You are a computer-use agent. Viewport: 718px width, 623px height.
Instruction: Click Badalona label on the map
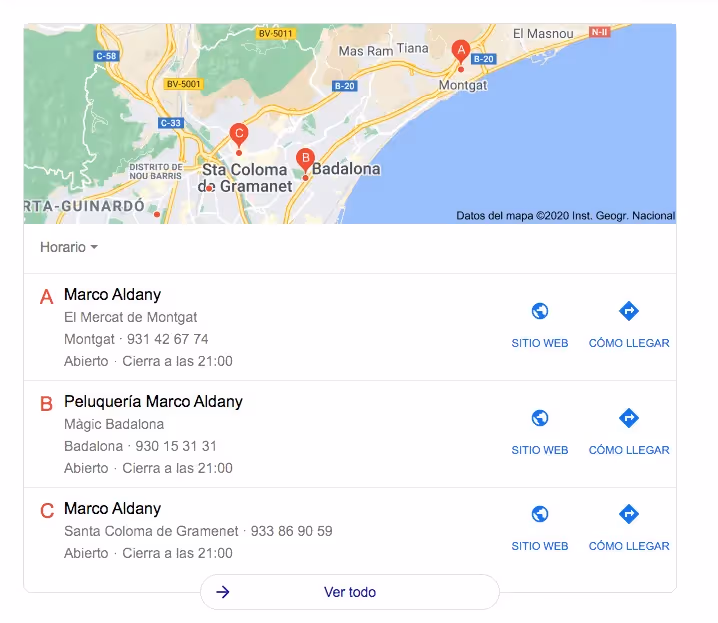[346, 169]
